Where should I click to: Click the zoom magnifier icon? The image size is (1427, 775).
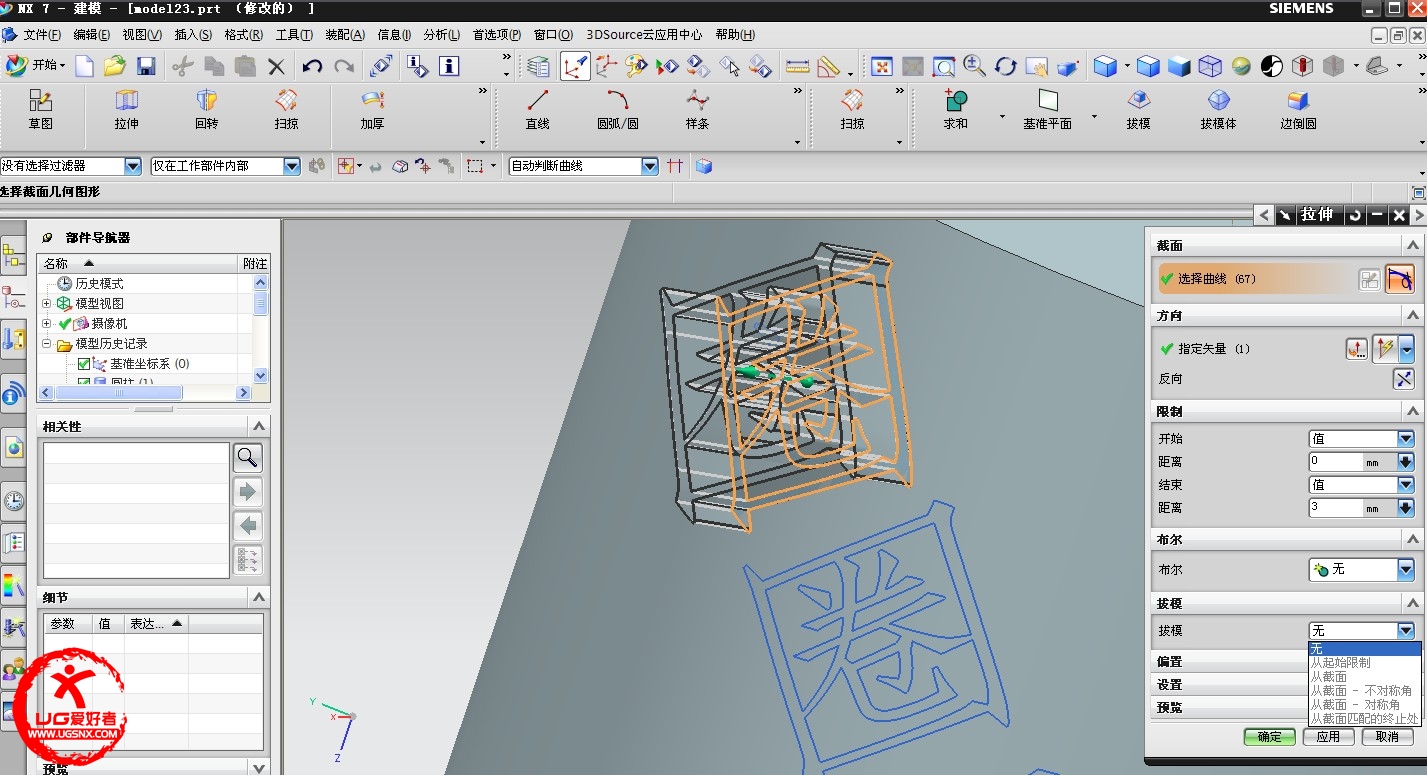[x=975, y=66]
